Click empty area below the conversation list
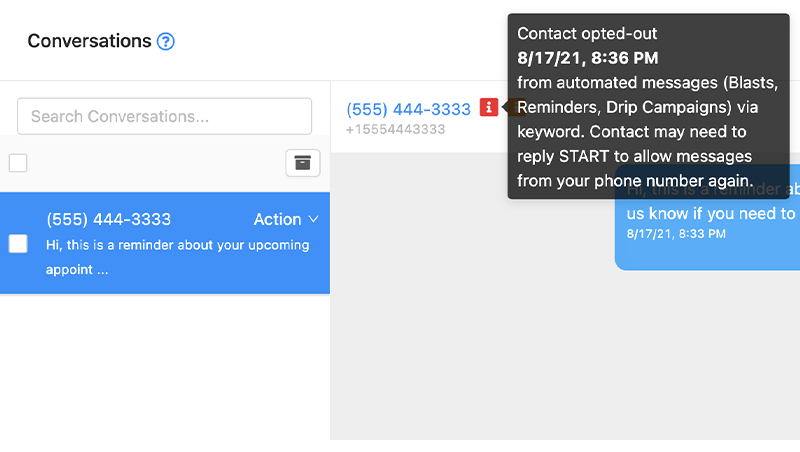 point(165,367)
